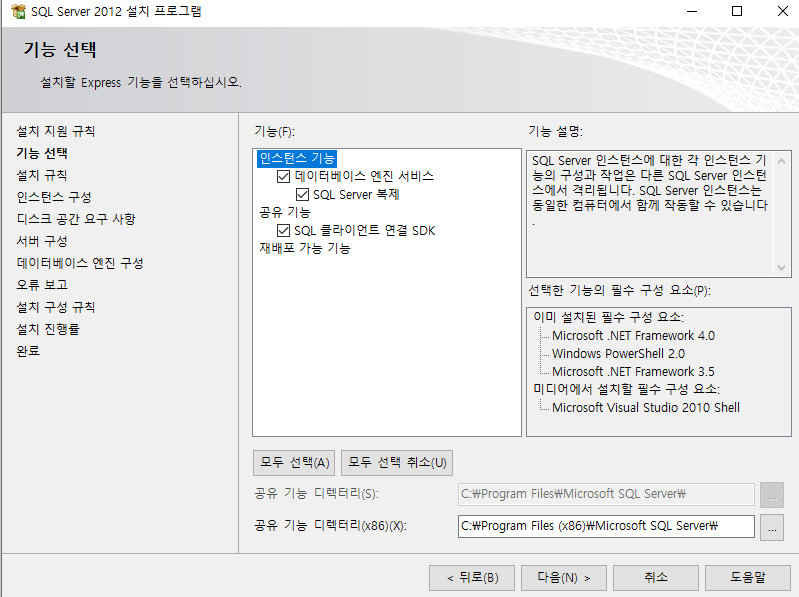Select 설치 진행률 step in sidebar
The image size is (799, 597).
[48, 329]
